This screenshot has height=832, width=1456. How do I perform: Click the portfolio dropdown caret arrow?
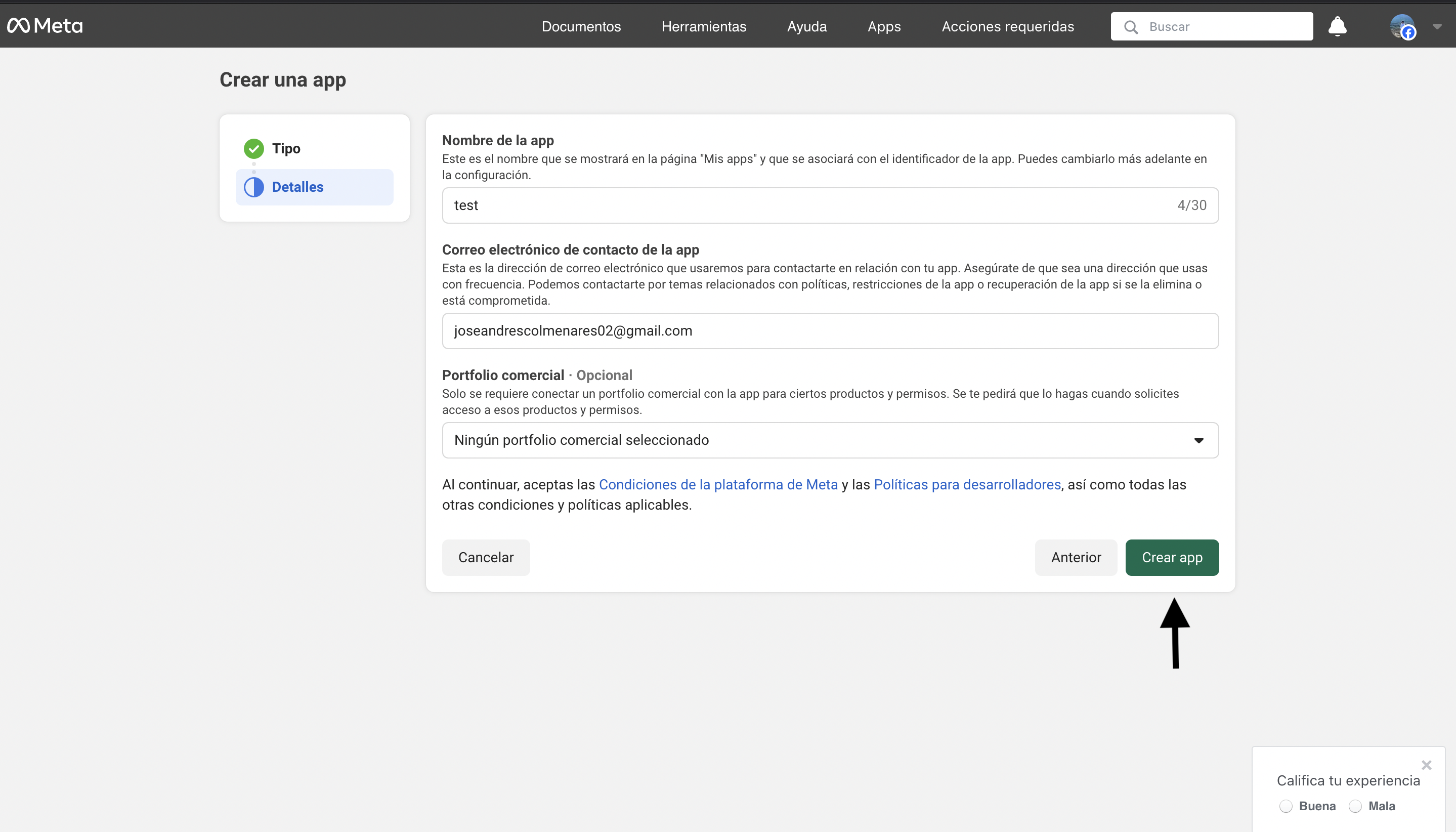point(1198,440)
